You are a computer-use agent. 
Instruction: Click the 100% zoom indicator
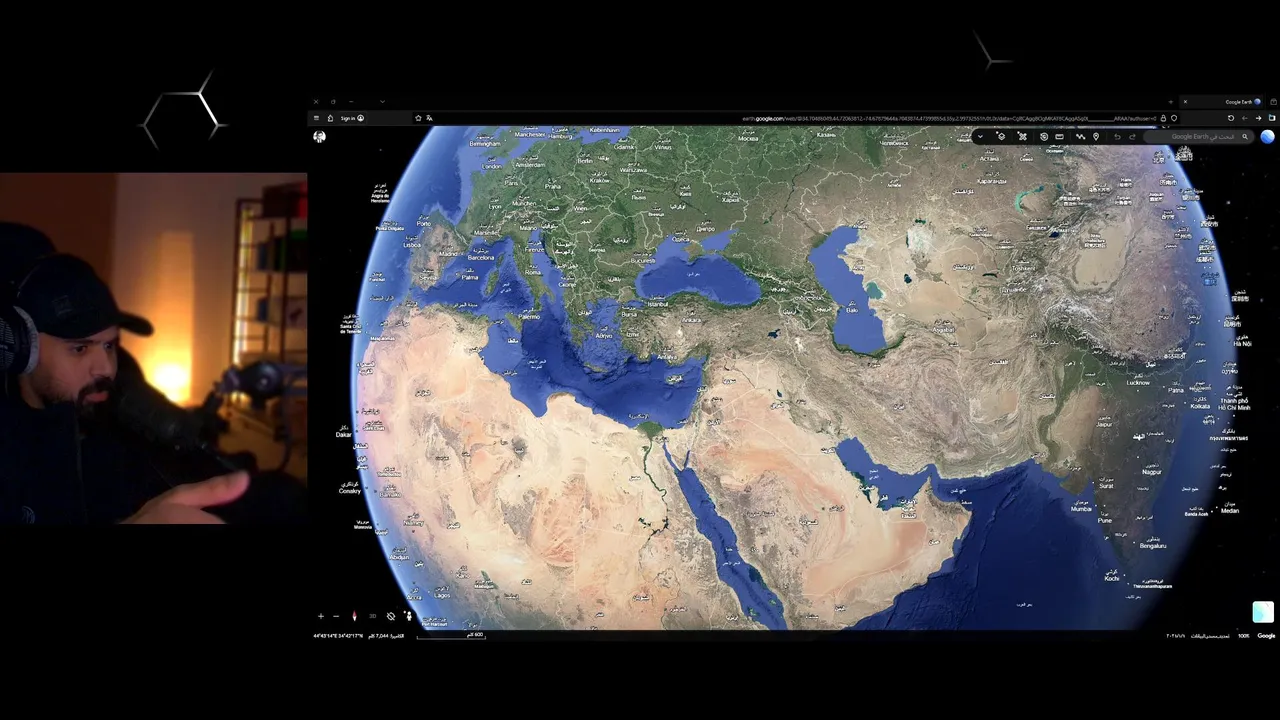(1244, 636)
